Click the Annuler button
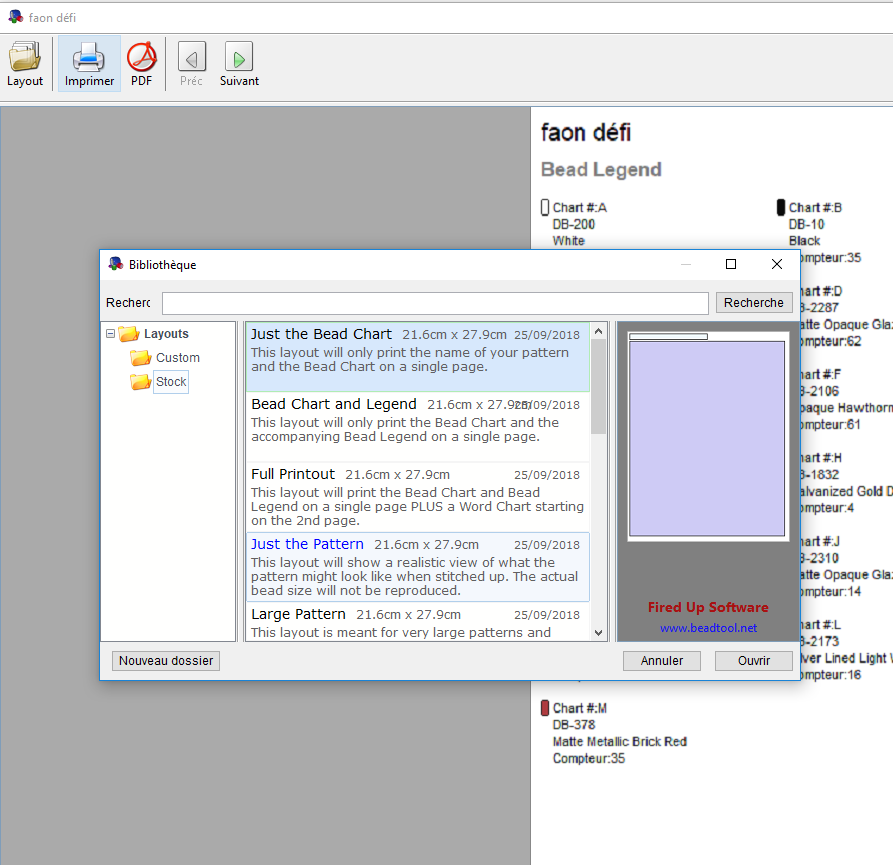Screen dimensions: 893x865 tap(661, 660)
